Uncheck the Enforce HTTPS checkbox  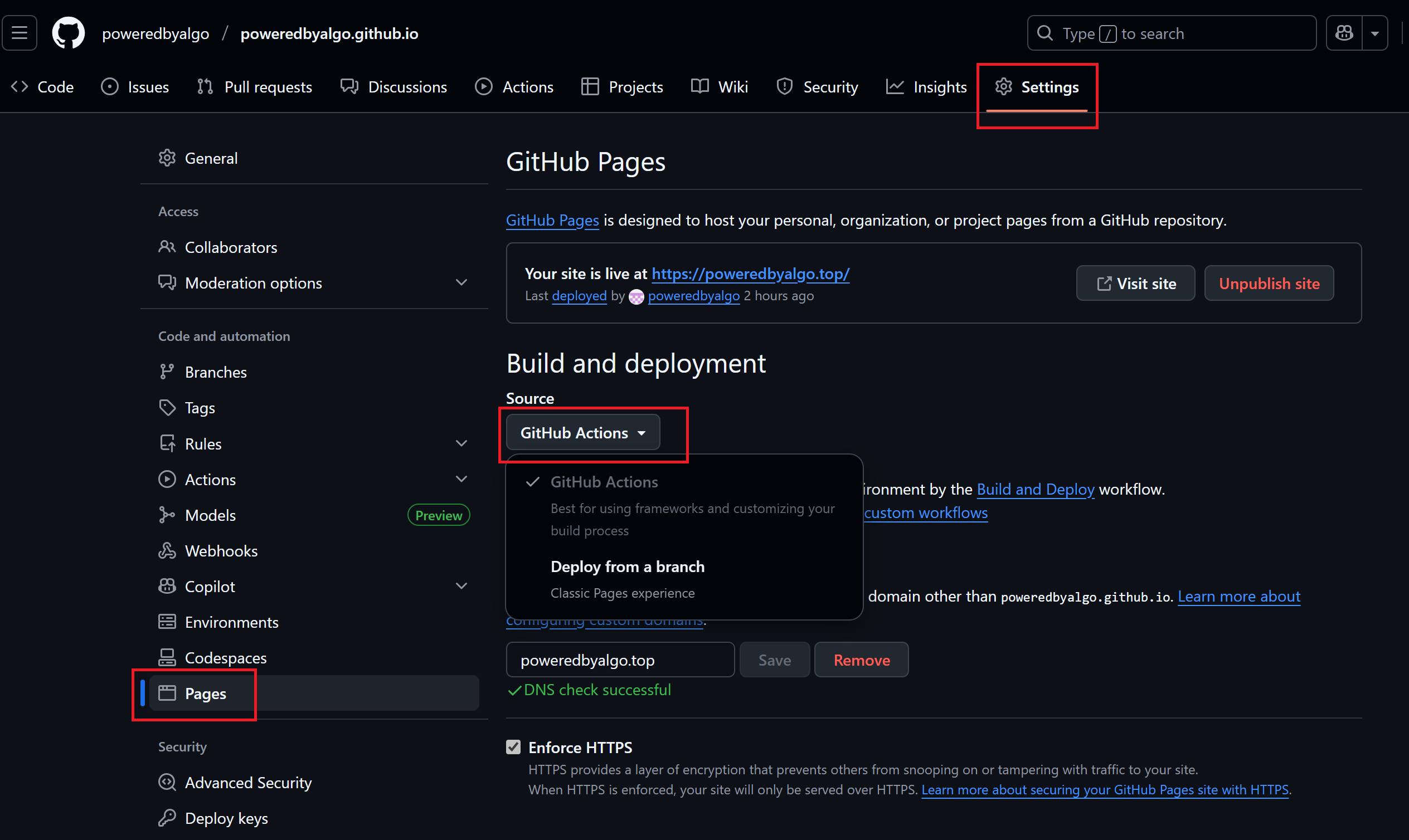click(513, 747)
